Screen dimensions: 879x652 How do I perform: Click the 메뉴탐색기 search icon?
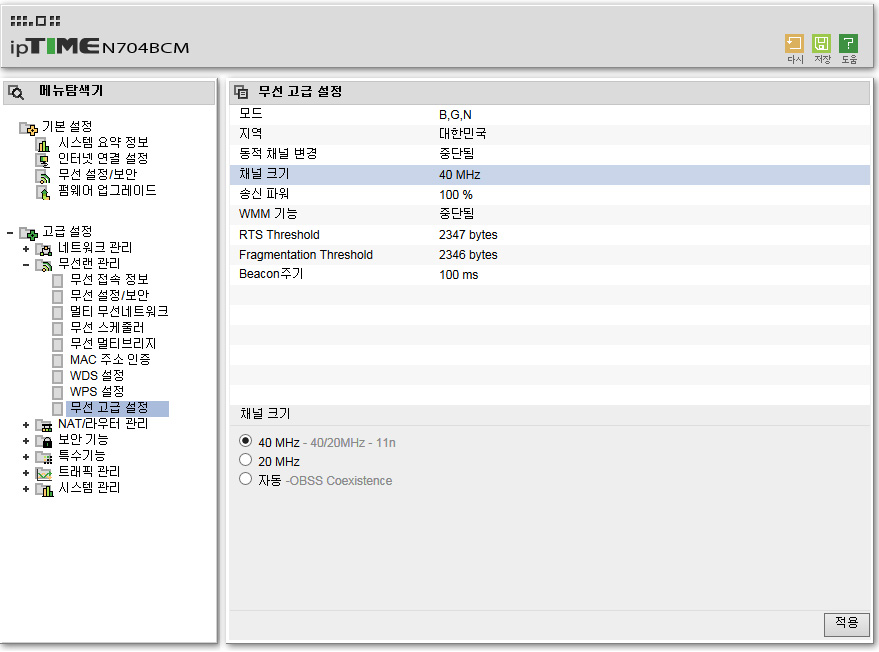point(16,92)
